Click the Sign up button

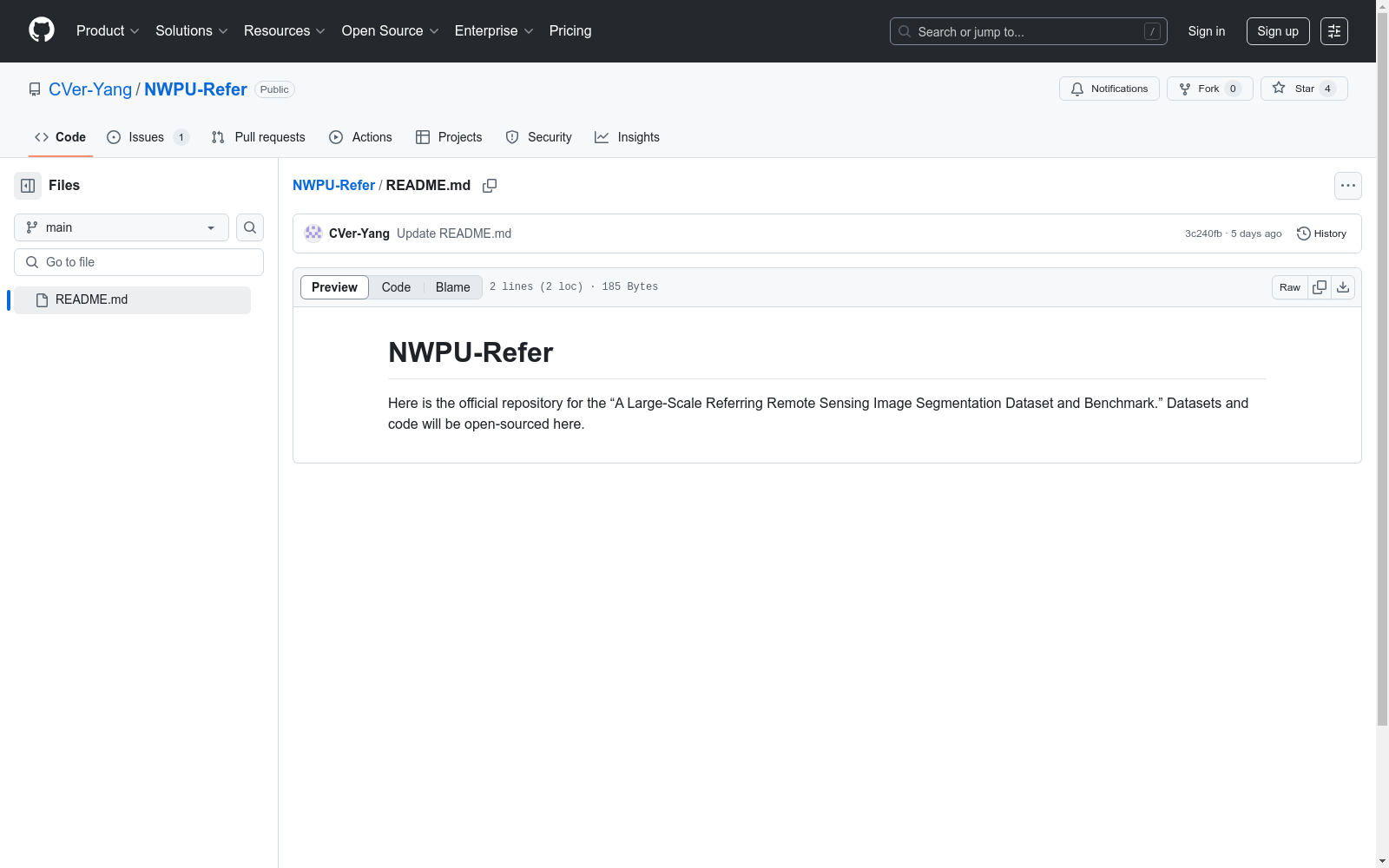(x=1277, y=31)
